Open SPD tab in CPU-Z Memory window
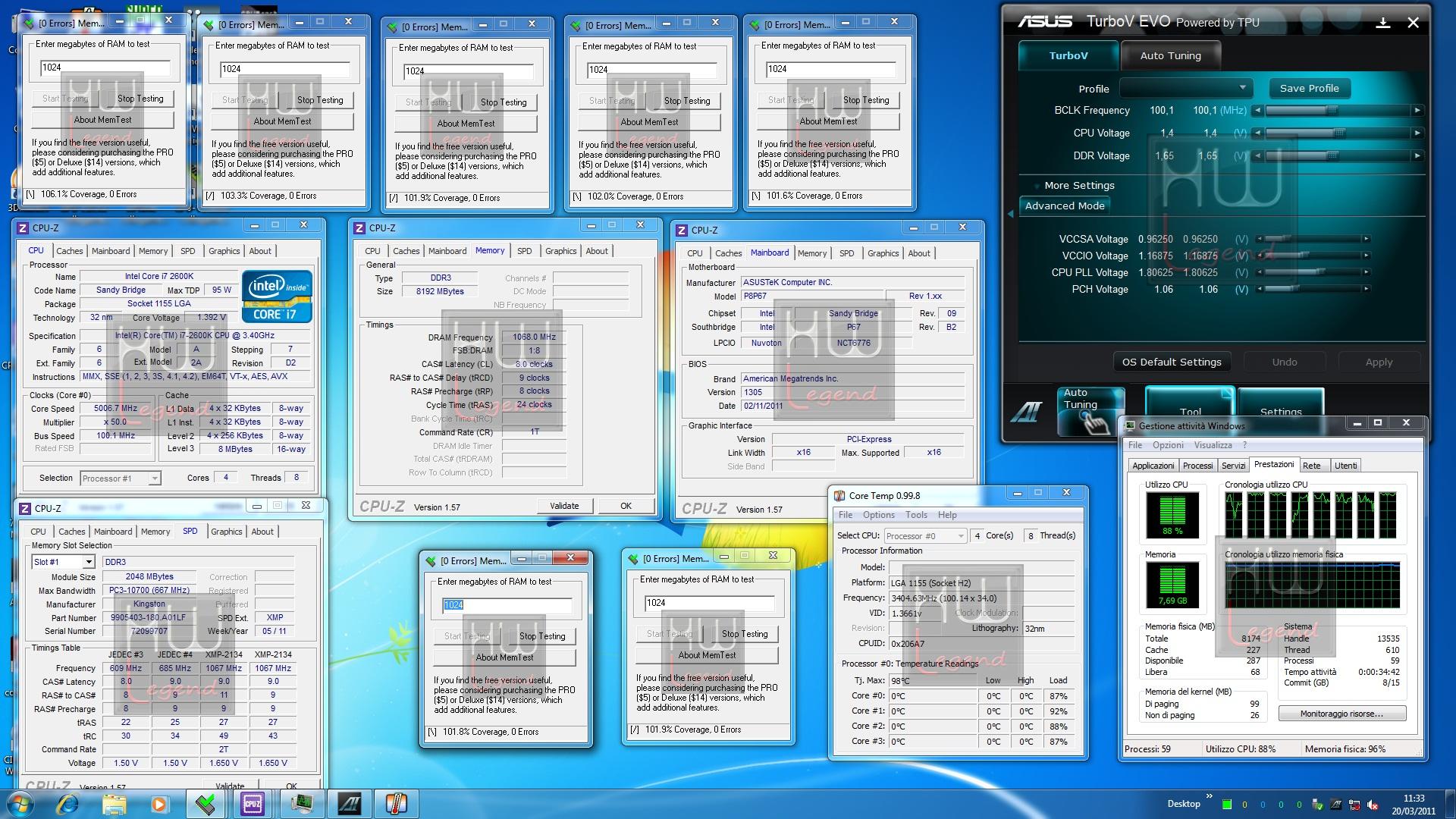The width and height of the screenshot is (1456, 819). [524, 251]
